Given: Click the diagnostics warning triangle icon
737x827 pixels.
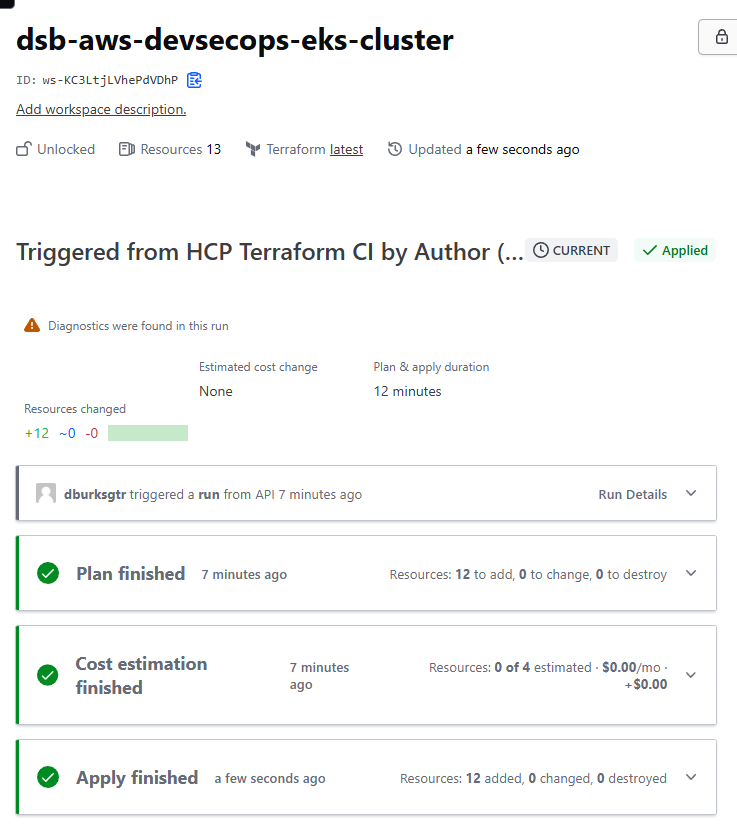Looking at the screenshot, I should [33, 325].
